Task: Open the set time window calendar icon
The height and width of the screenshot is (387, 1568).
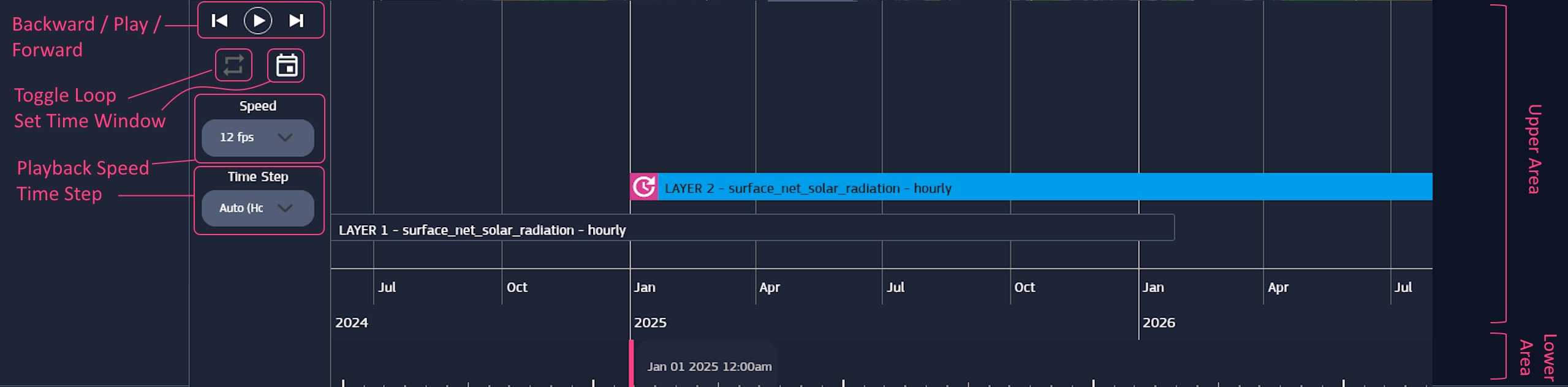Action: (x=286, y=65)
